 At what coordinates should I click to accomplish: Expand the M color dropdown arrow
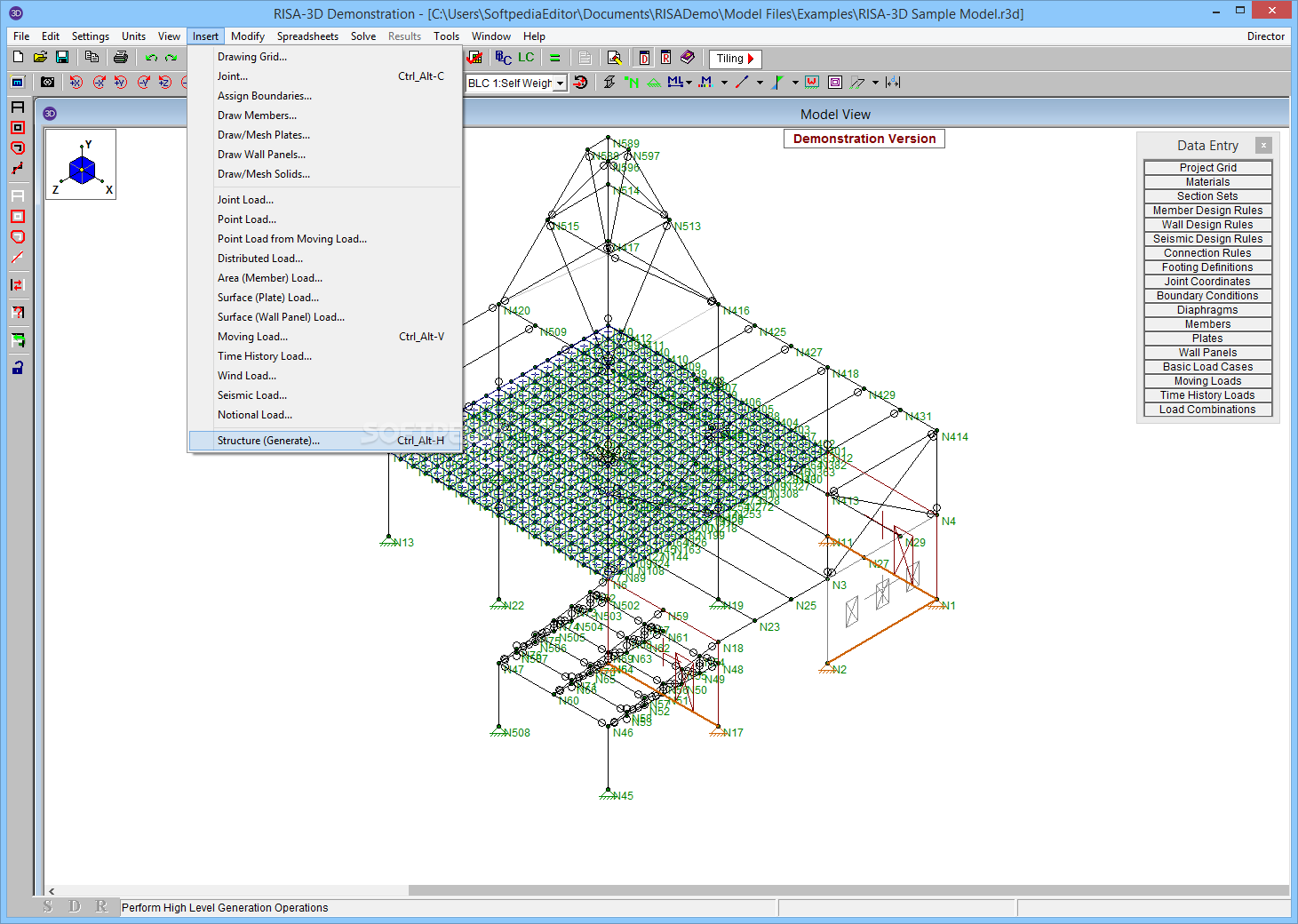point(724,83)
